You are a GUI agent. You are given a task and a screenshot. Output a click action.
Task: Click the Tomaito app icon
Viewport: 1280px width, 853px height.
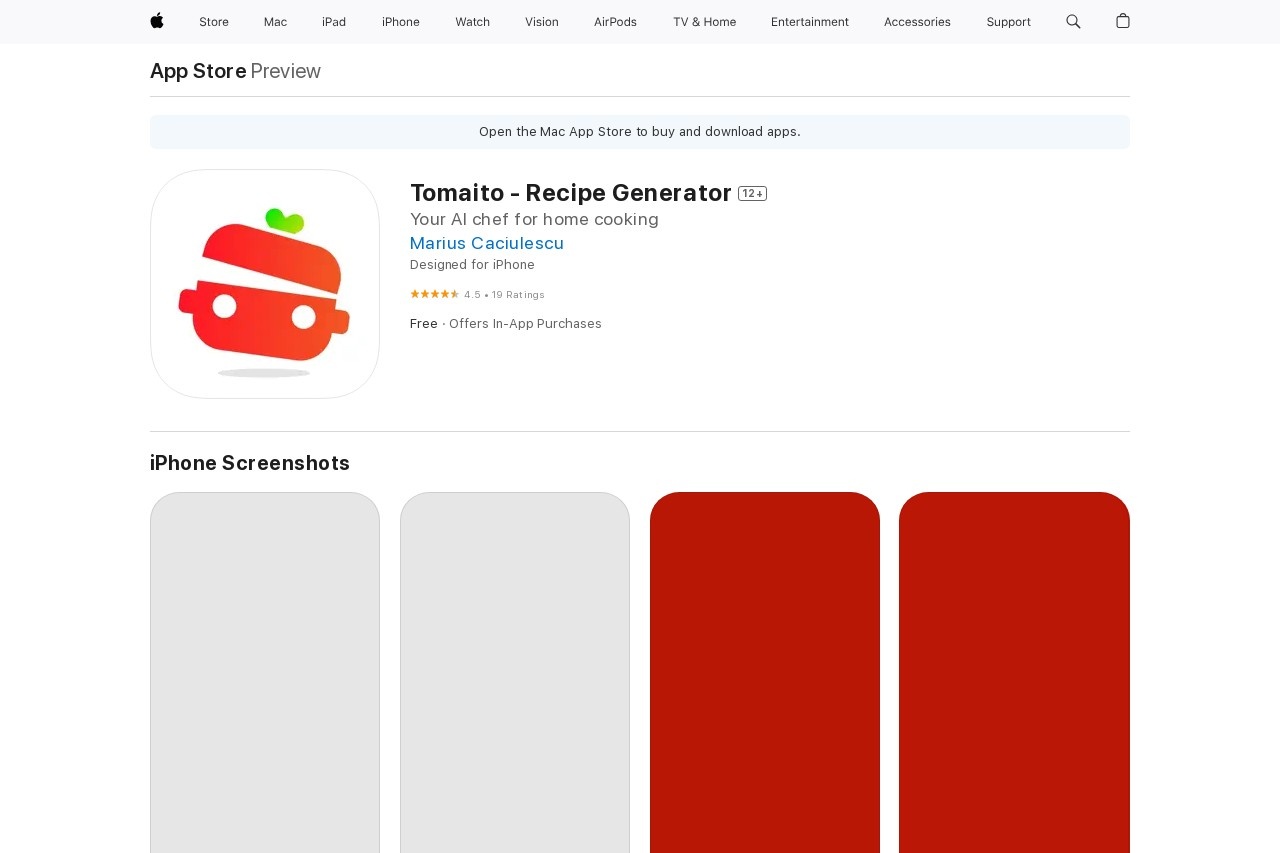pyautogui.click(x=265, y=284)
